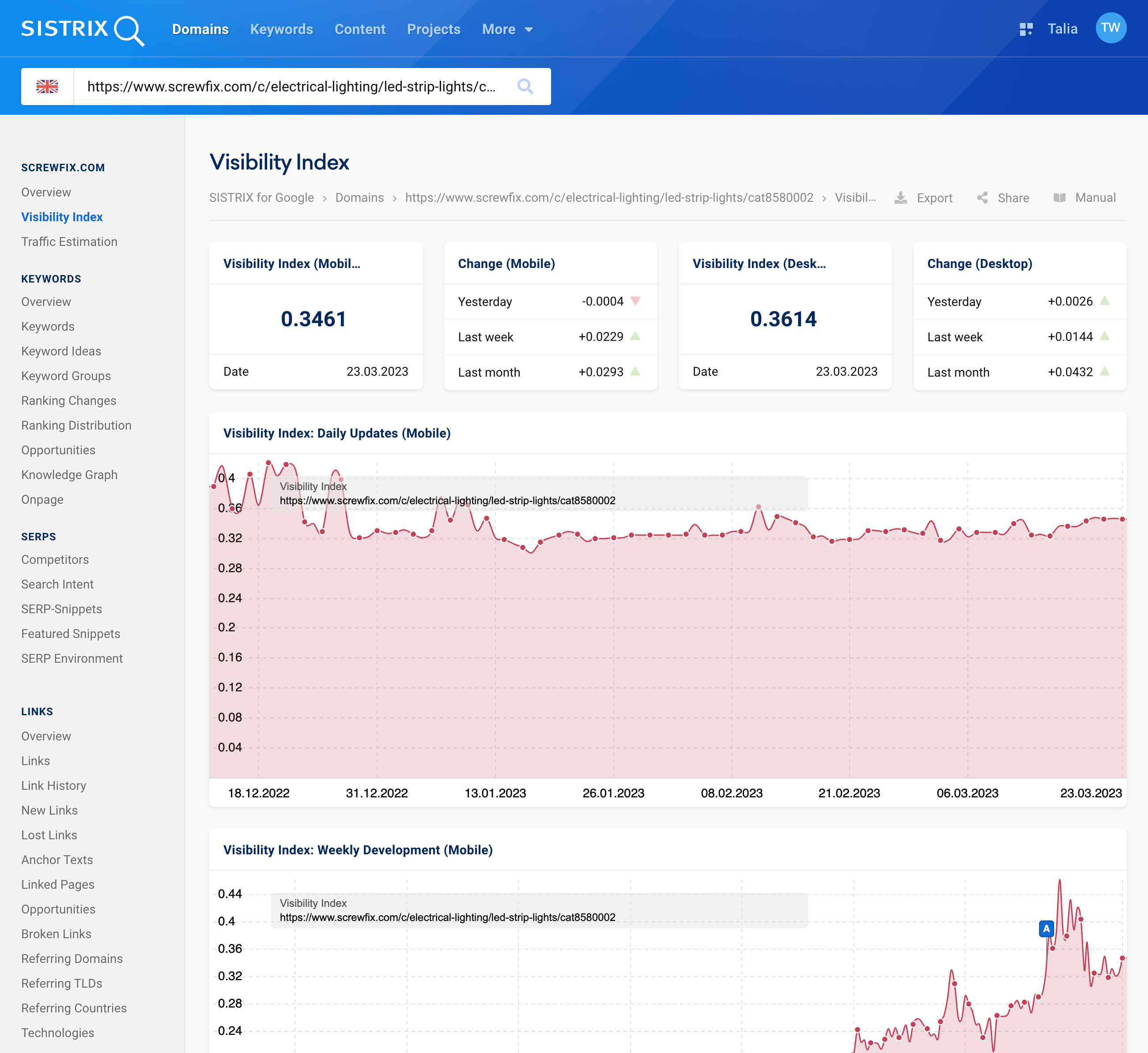
Task: Click Weekly Development (Mobile) chart title
Action: click(358, 850)
